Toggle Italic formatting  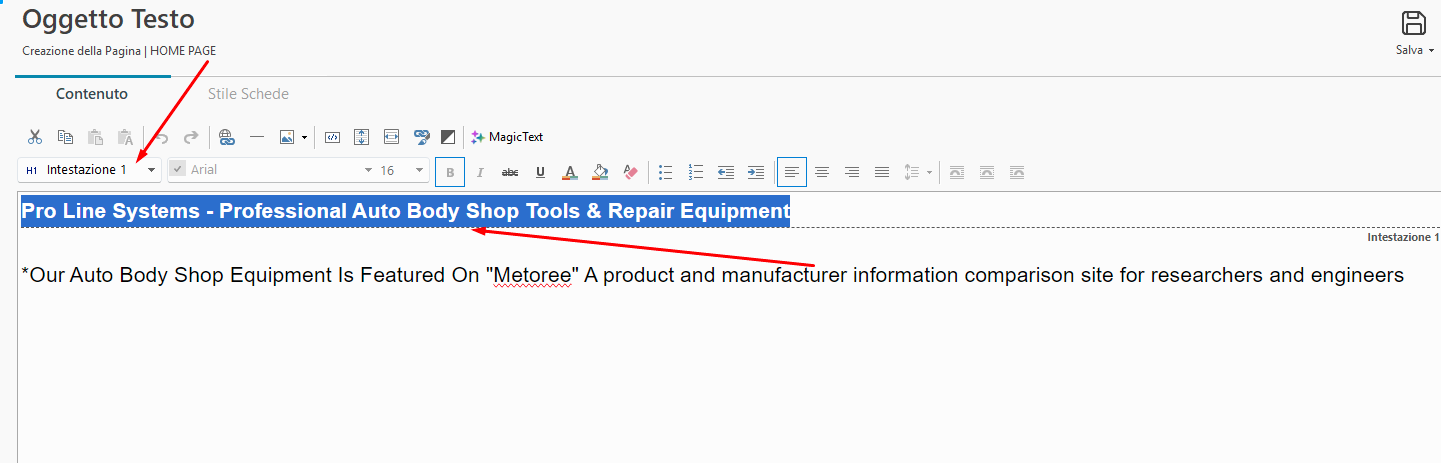[x=480, y=172]
